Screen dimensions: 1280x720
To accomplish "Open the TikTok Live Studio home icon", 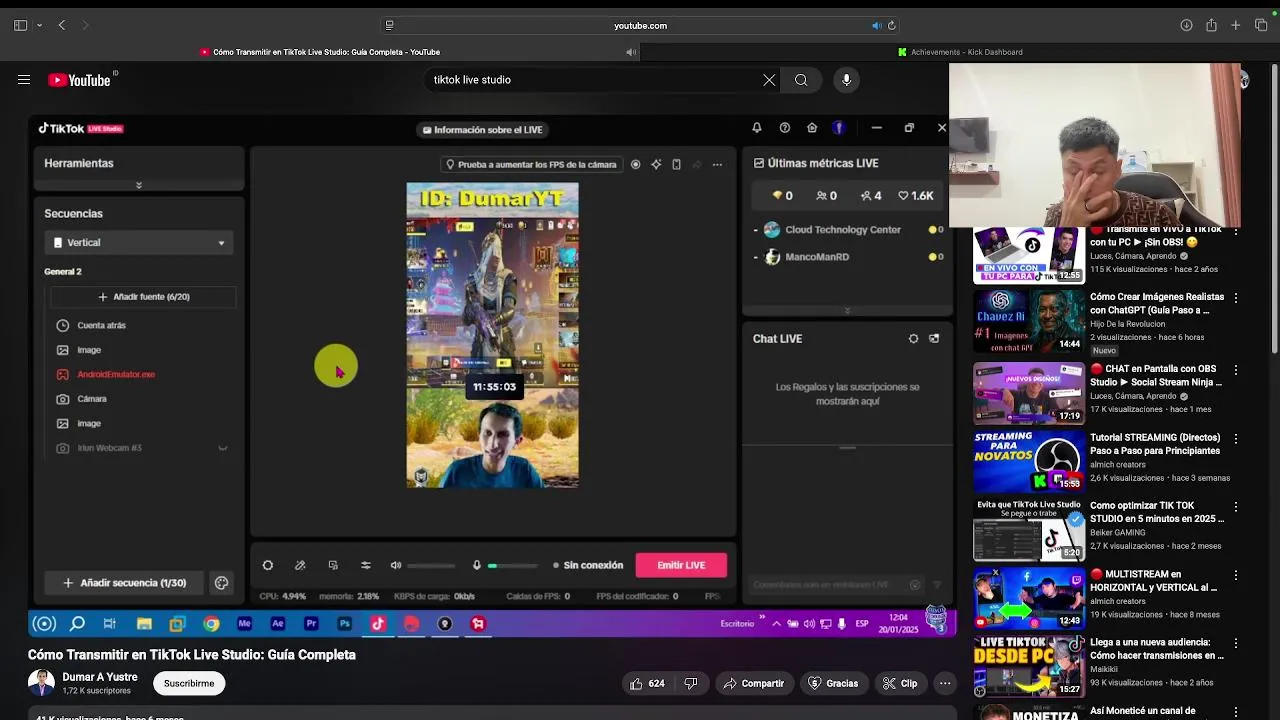I will 812,128.
